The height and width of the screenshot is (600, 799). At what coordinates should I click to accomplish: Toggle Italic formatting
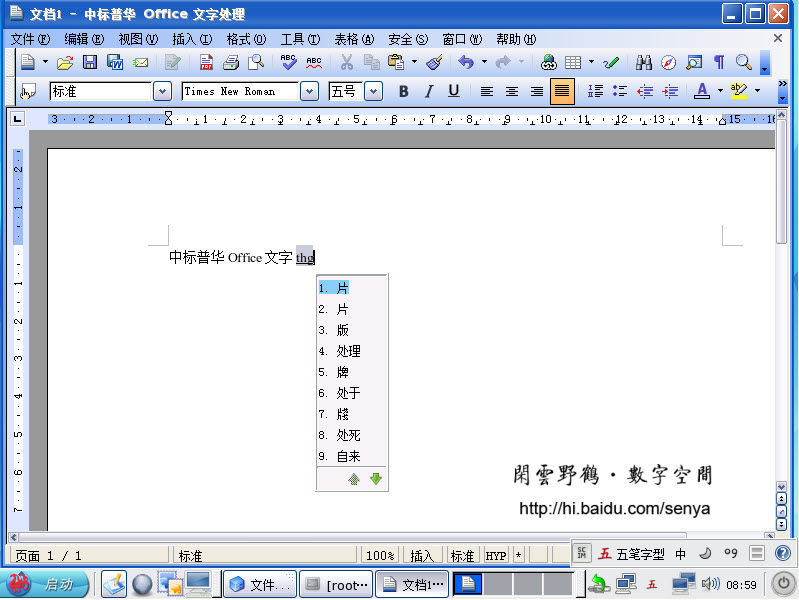(x=429, y=91)
